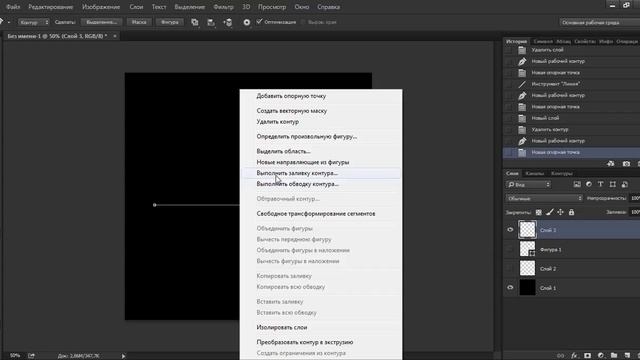
Task: Open the Обычные blend mode dropdown
Action: (544, 198)
